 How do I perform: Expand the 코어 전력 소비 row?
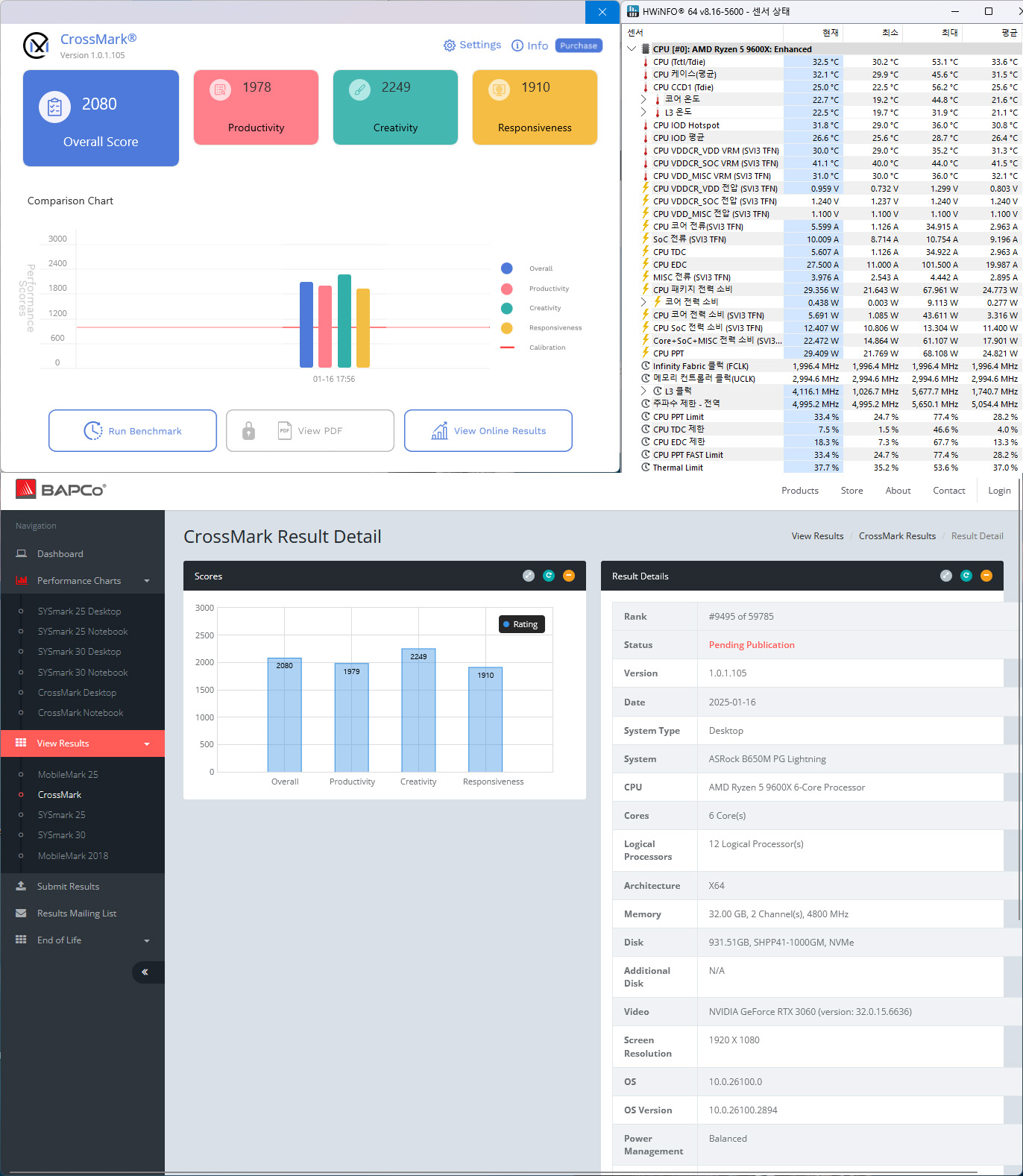[643, 302]
